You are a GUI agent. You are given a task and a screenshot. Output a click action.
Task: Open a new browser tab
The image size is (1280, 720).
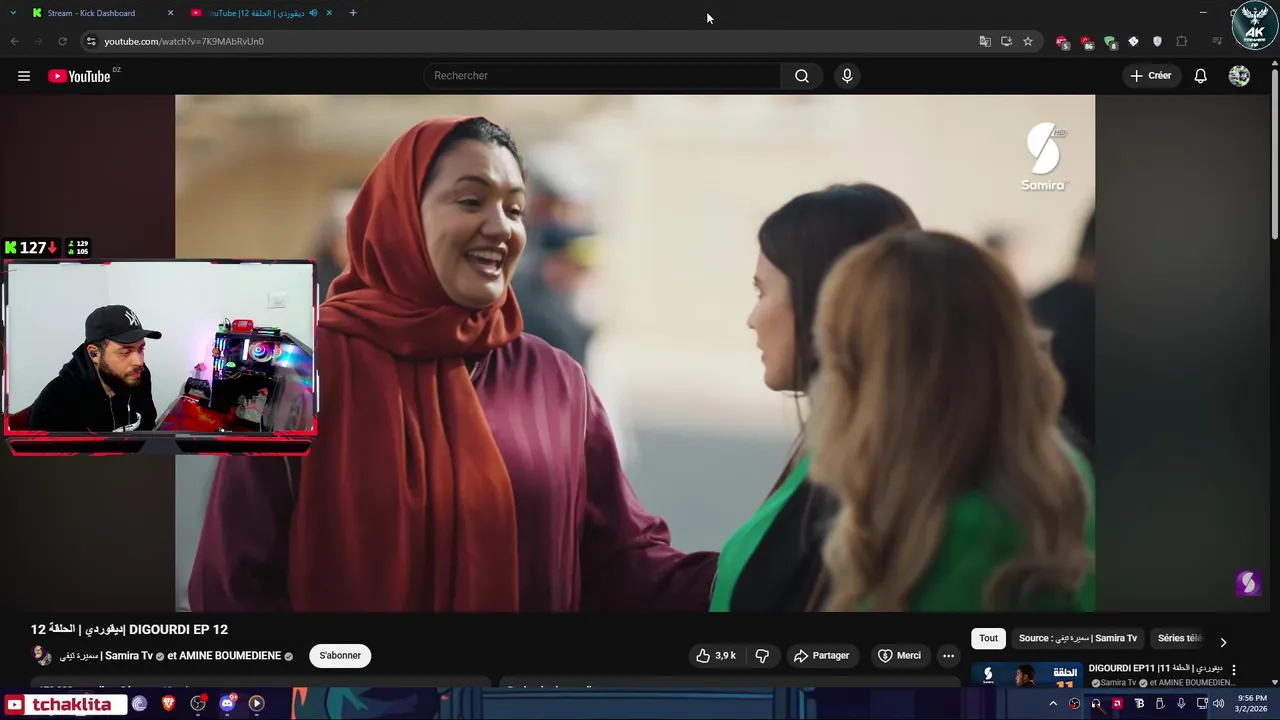353,13
